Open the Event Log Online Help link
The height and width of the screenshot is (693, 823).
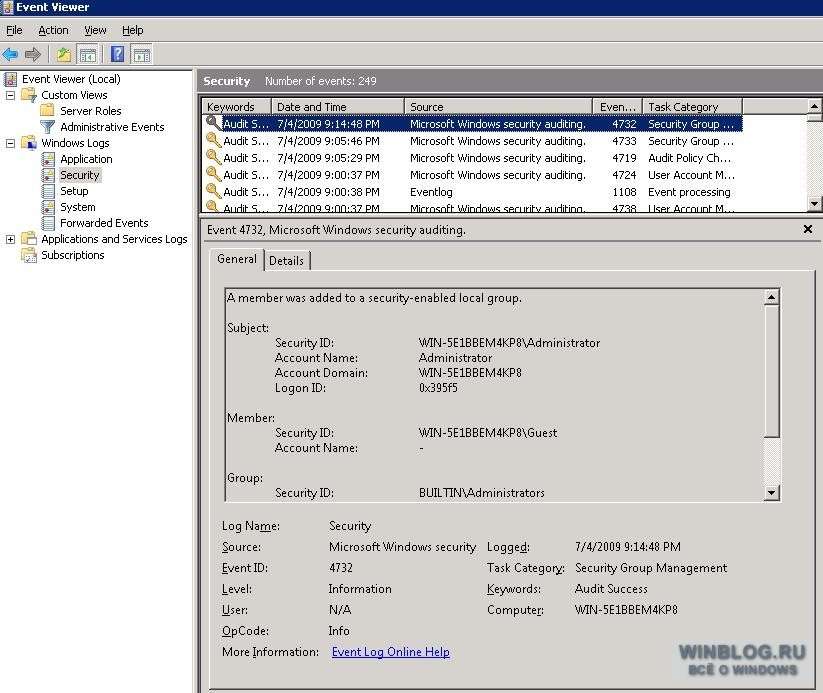(391, 652)
